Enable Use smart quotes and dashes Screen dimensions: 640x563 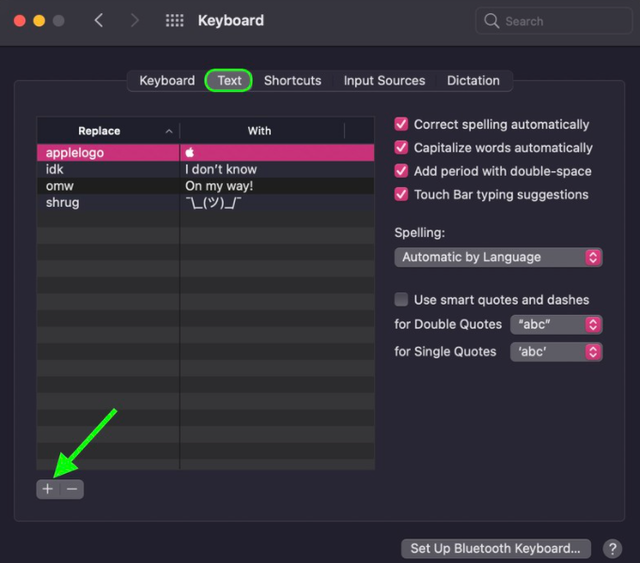(402, 299)
